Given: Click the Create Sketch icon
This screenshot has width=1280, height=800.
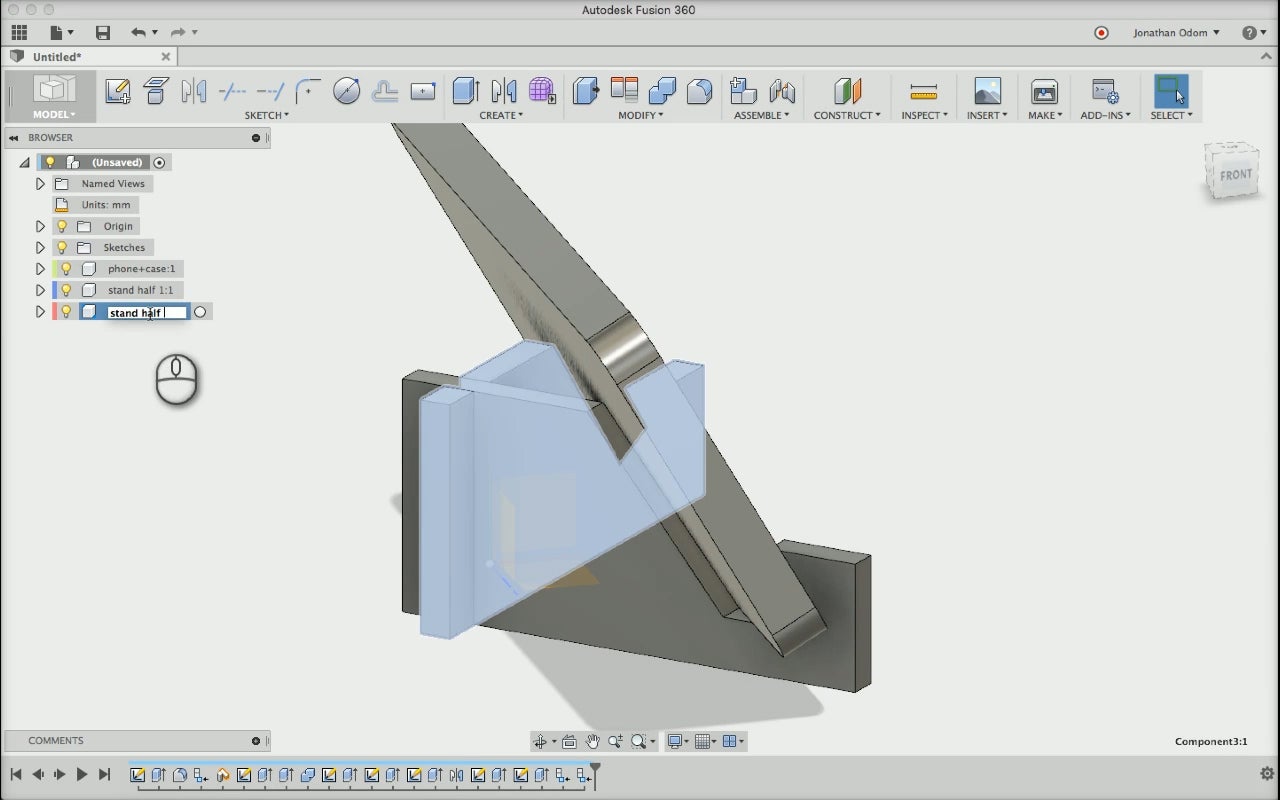Looking at the screenshot, I should [118, 92].
